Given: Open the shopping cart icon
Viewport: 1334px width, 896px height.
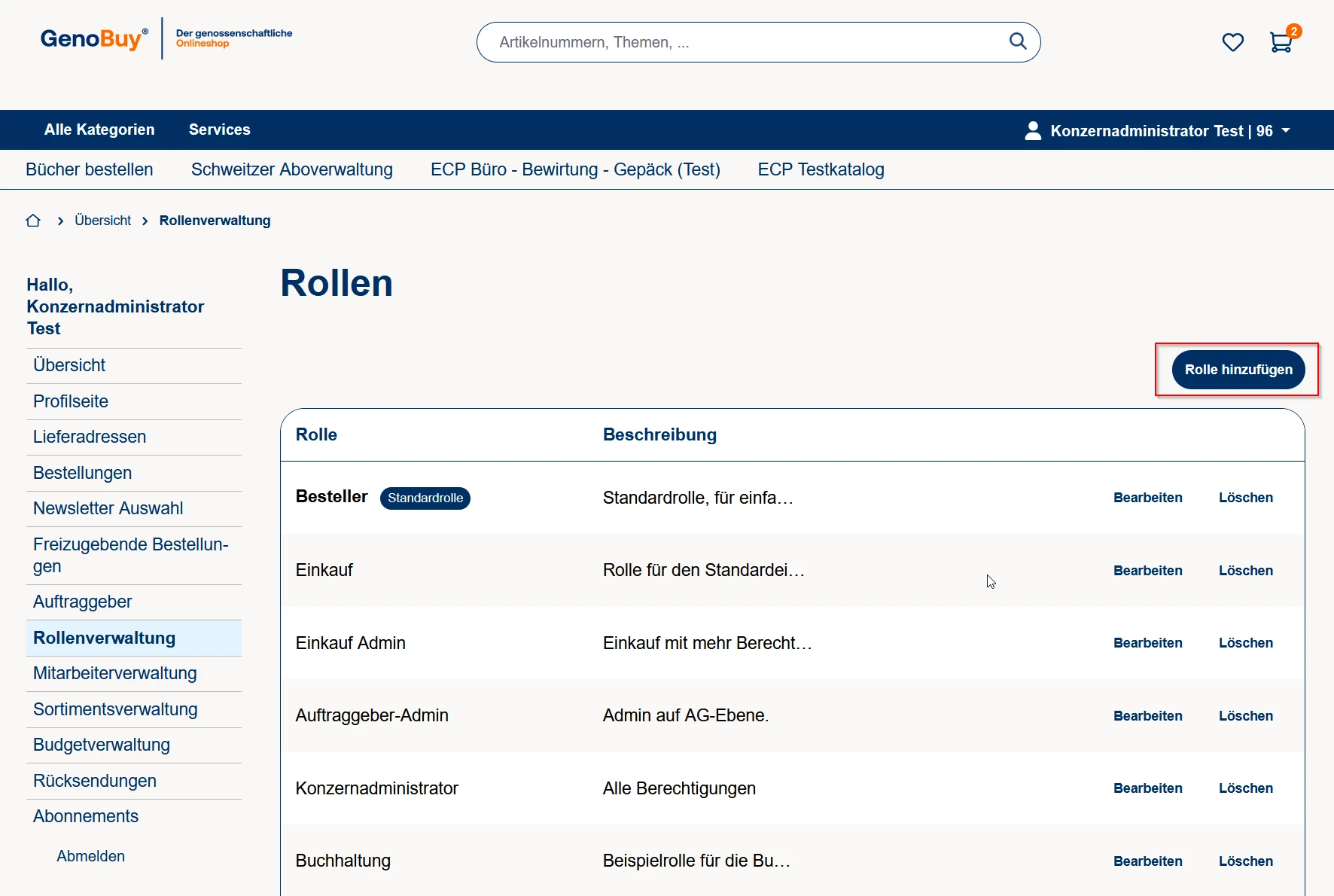Looking at the screenshot, I should point(1281,42).
